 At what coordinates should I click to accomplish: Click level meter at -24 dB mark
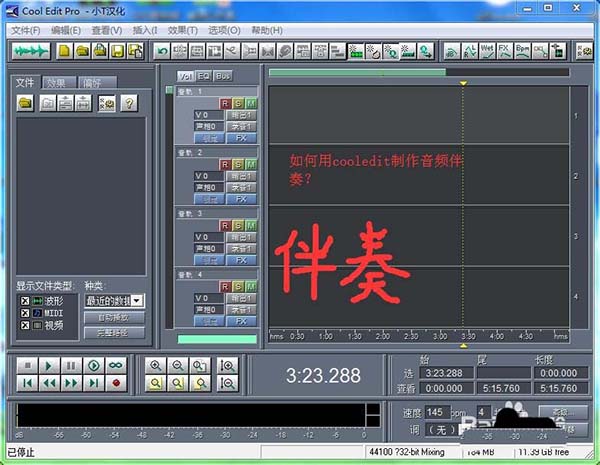pos(253,435)
